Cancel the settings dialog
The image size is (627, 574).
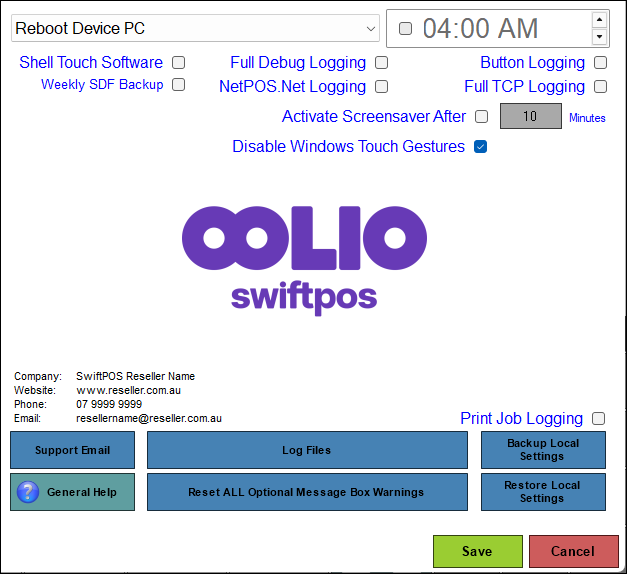tap(574, 551)
